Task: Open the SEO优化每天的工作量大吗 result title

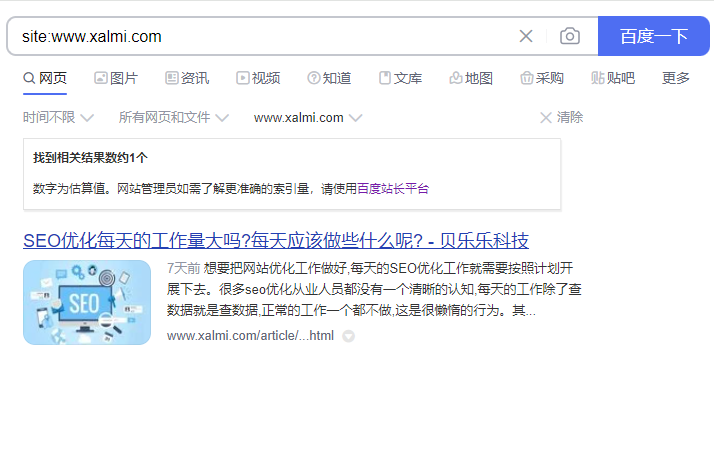Action: click(276, 240)
